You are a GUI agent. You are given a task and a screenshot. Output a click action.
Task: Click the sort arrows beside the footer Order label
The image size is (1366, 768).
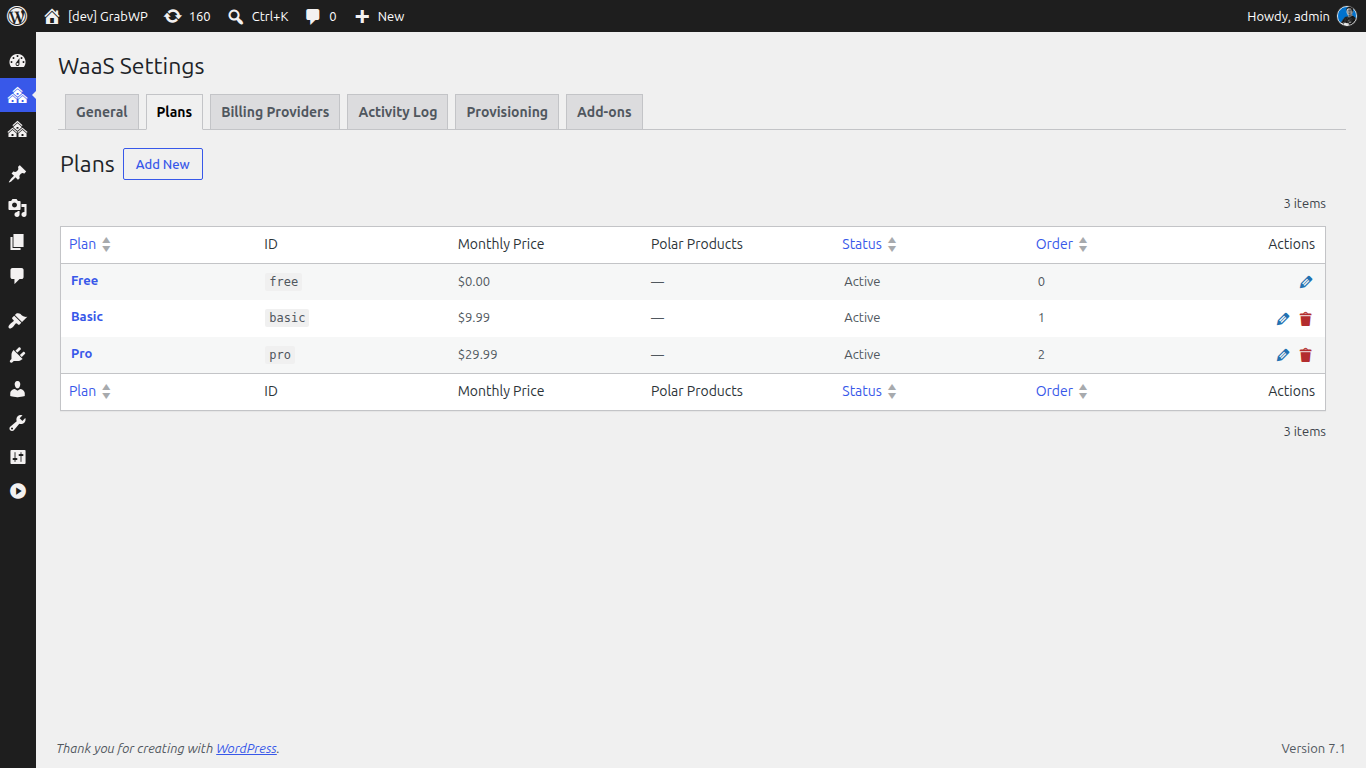(1083, 392)
